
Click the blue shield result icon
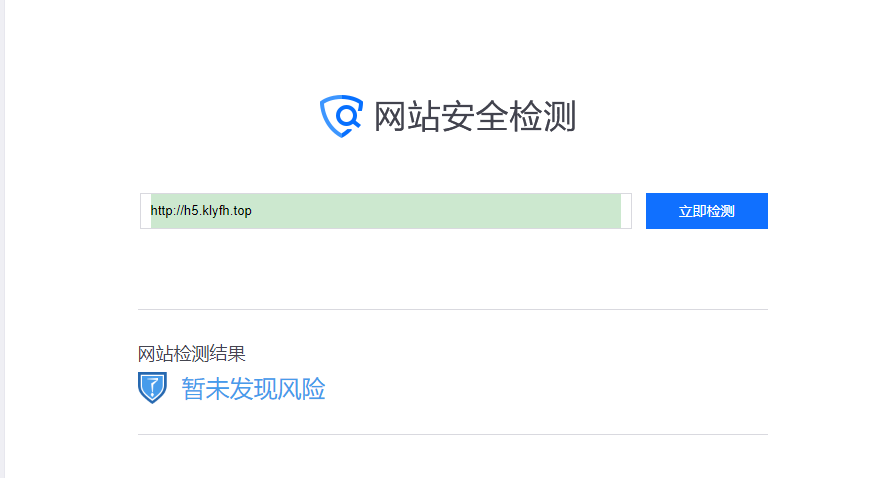click(152, 388)
